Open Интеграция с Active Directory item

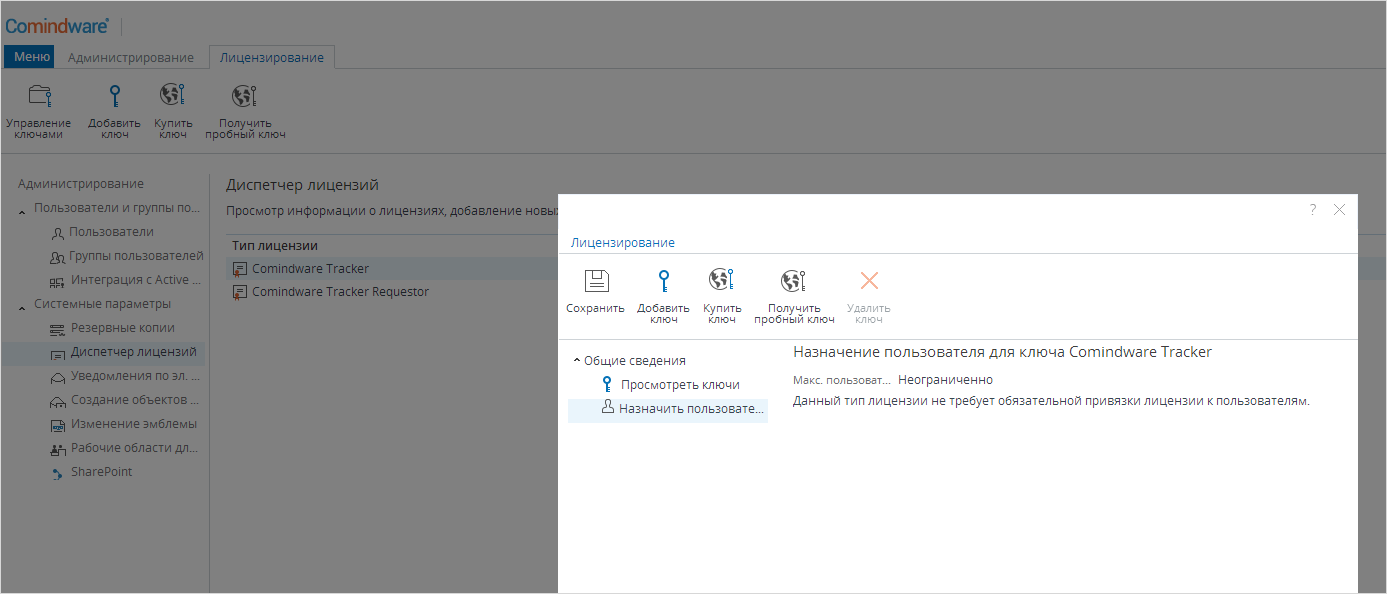135,279
